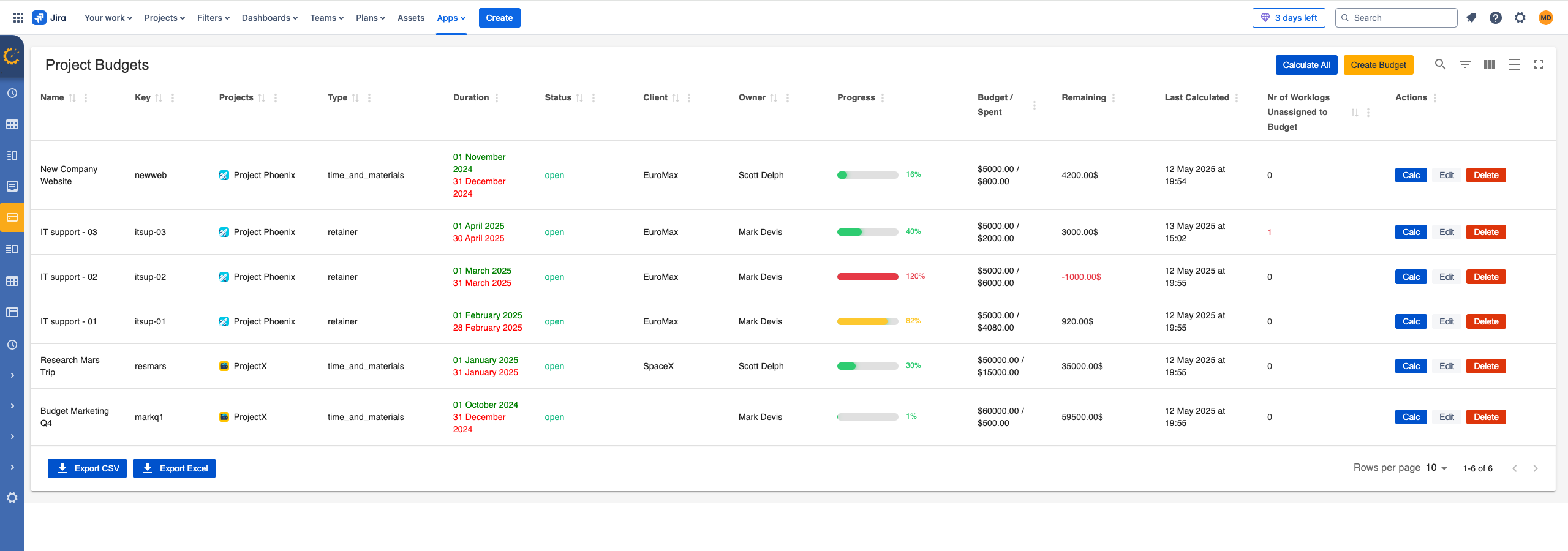
Task: Open the MD user avatar menu
Action: coord(1546,18)
